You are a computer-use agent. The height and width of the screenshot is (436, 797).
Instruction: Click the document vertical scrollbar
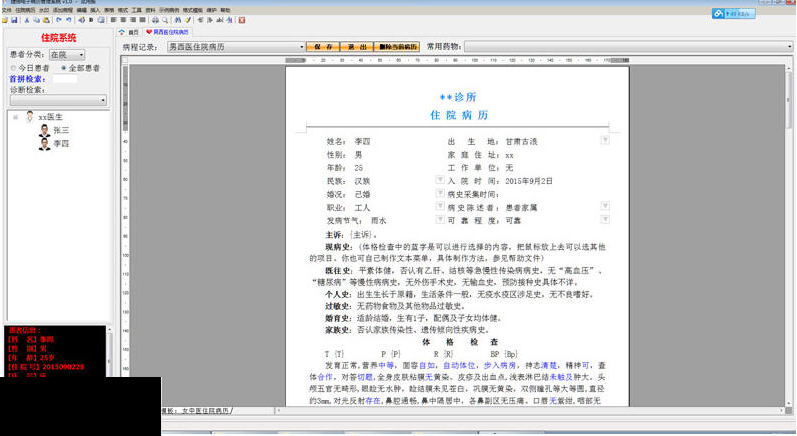pyautogui.click(x=789, y=234)
